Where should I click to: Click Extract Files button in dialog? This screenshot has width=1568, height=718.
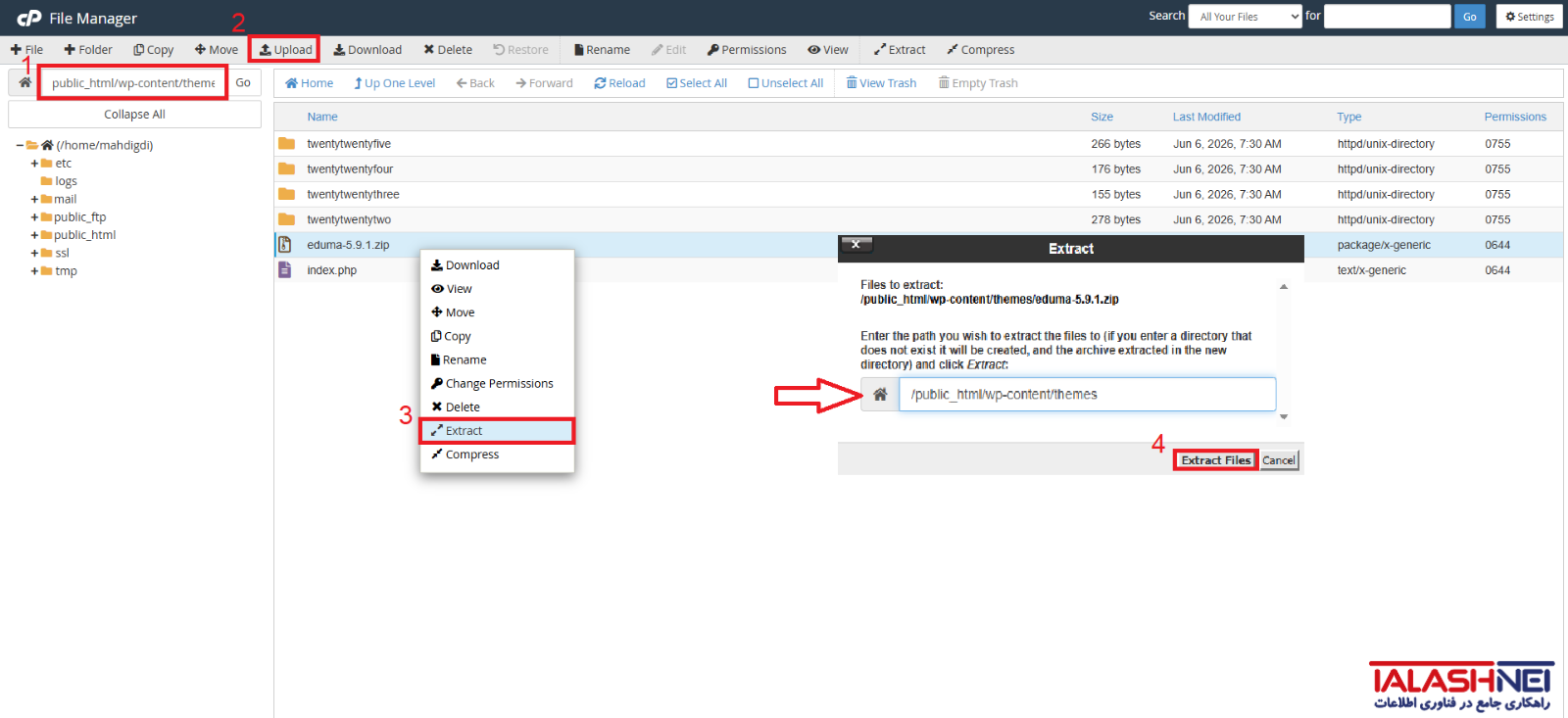point(1215,460)
